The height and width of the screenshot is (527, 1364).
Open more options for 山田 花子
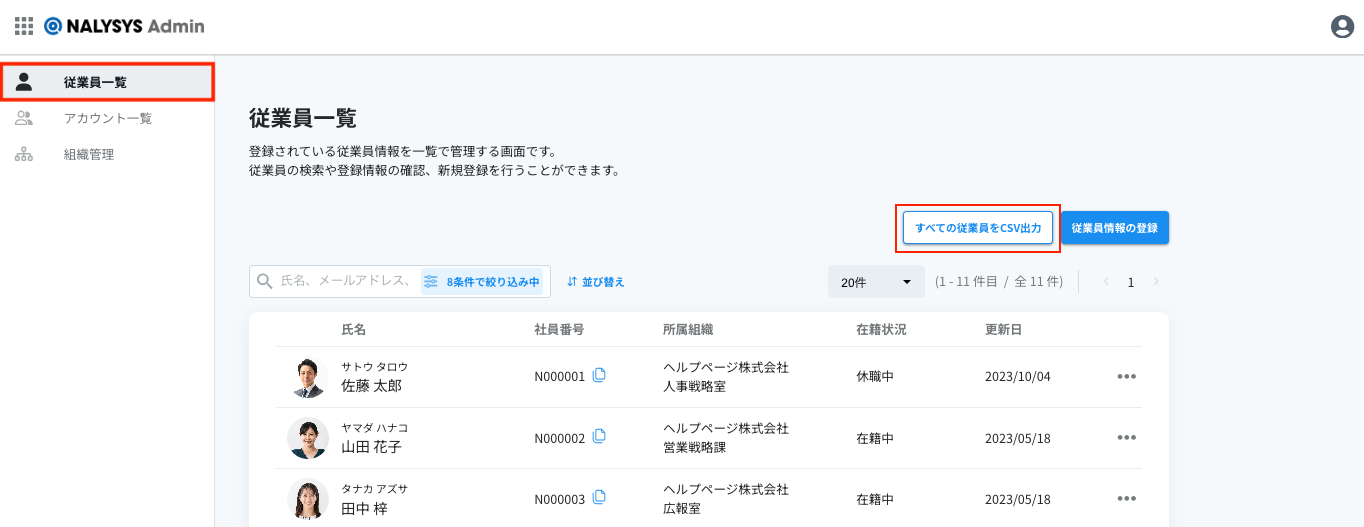click(x=1127, y=438)
